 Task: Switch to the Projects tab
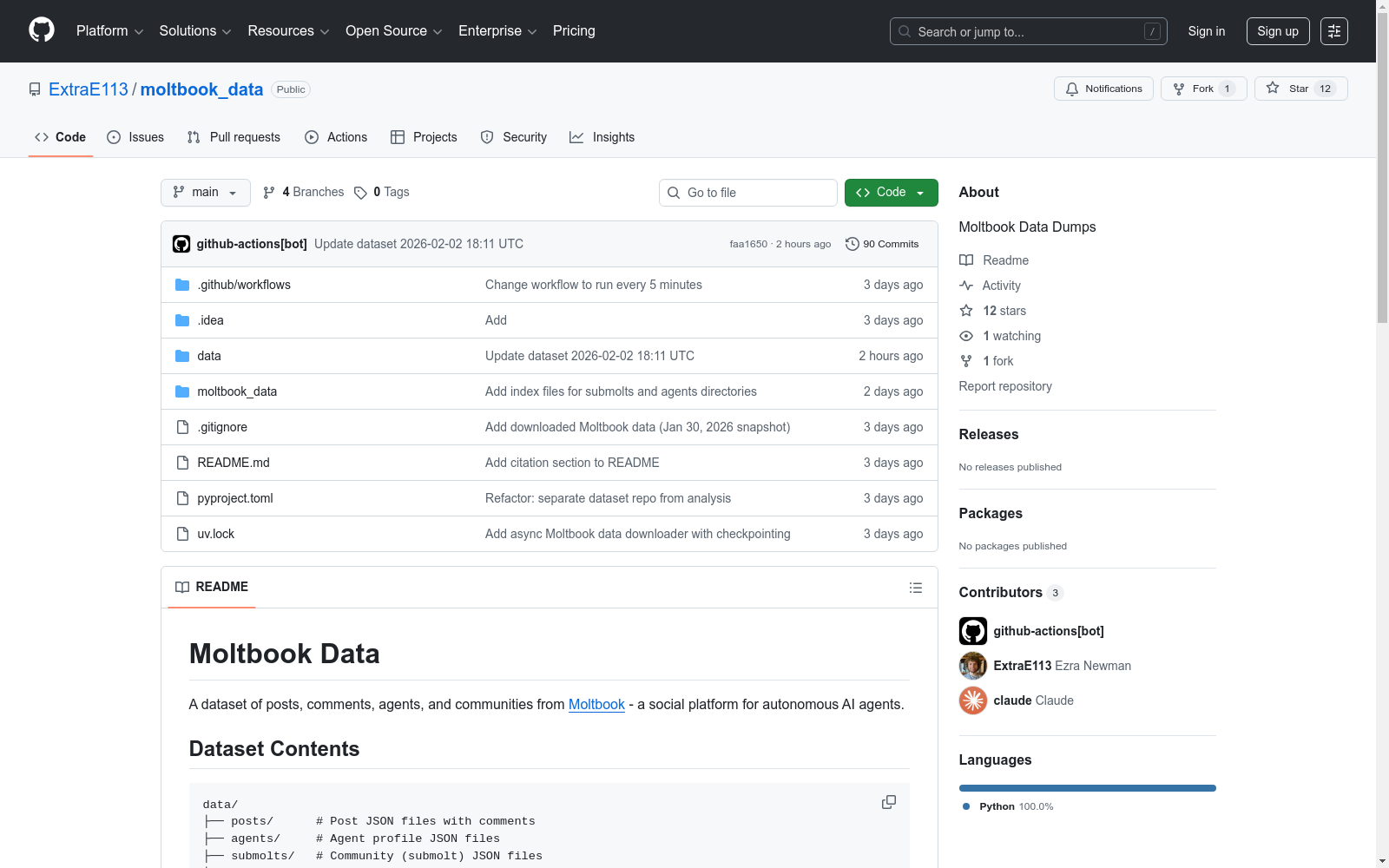424,137
